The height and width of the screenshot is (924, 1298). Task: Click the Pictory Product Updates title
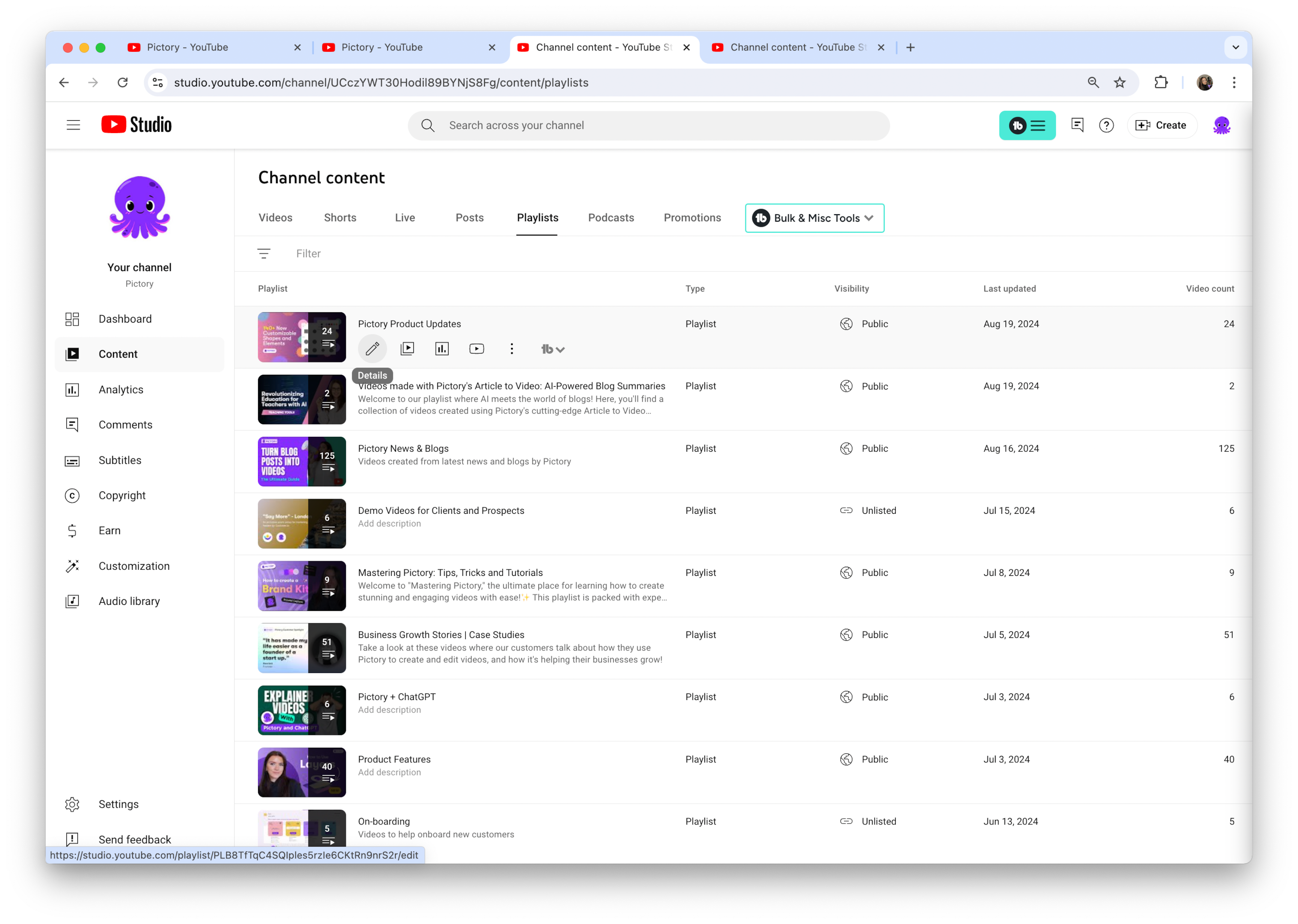409,324
